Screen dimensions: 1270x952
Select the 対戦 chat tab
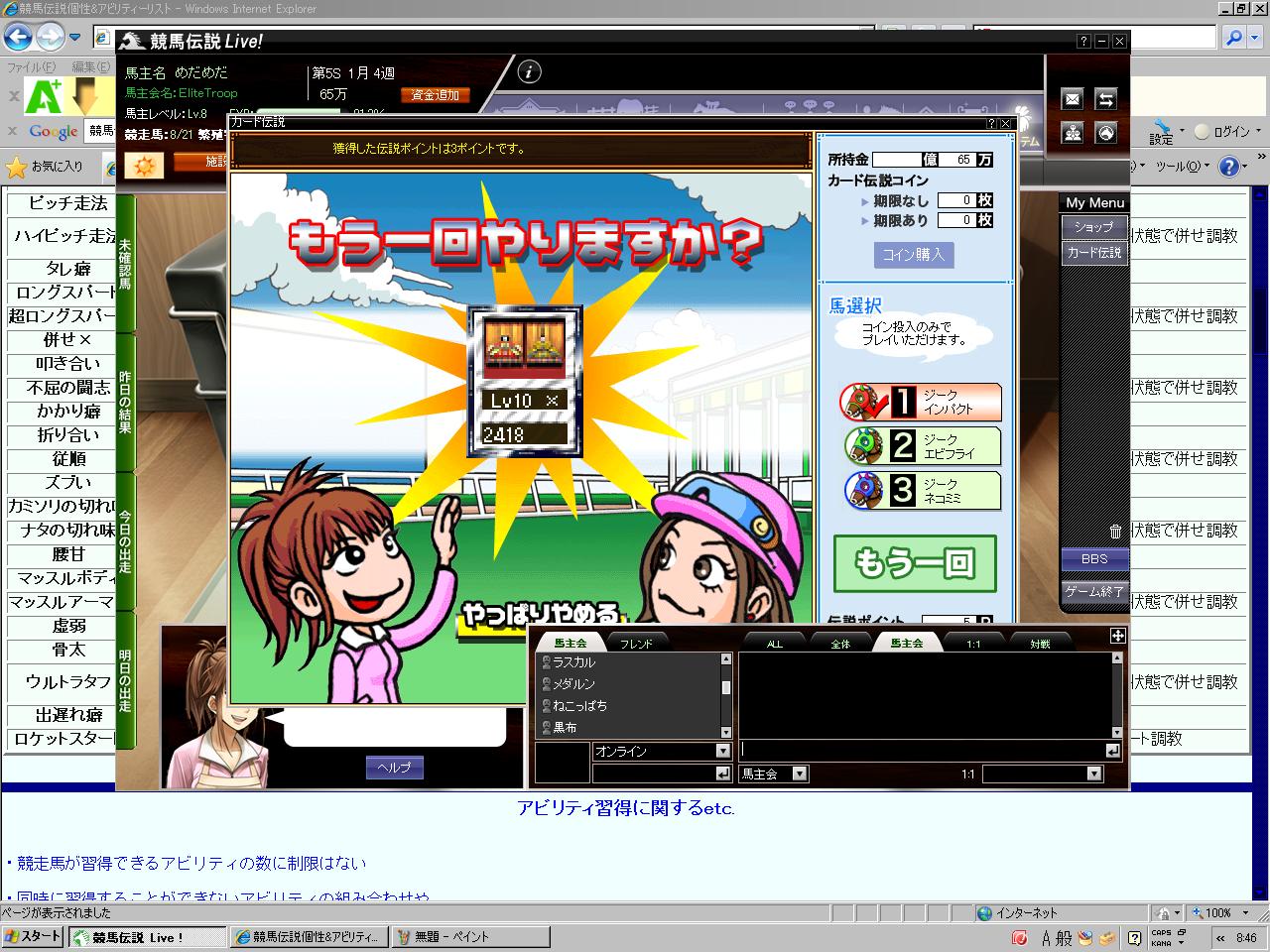1039,644
